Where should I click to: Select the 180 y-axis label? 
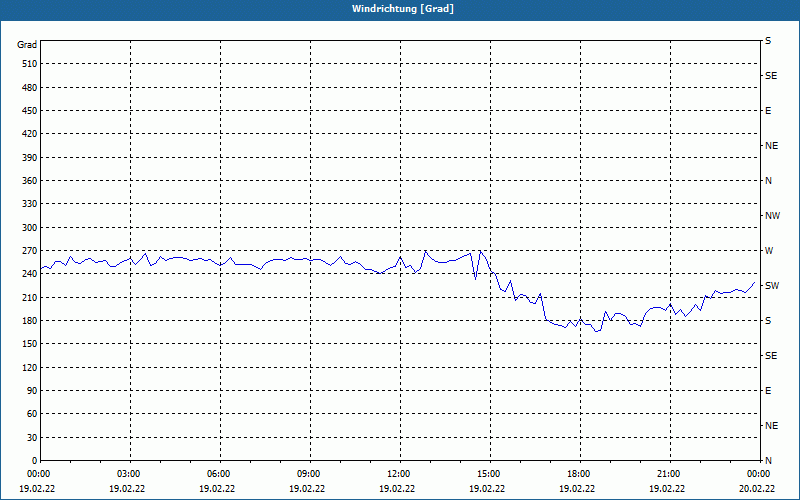pos(30,321)
